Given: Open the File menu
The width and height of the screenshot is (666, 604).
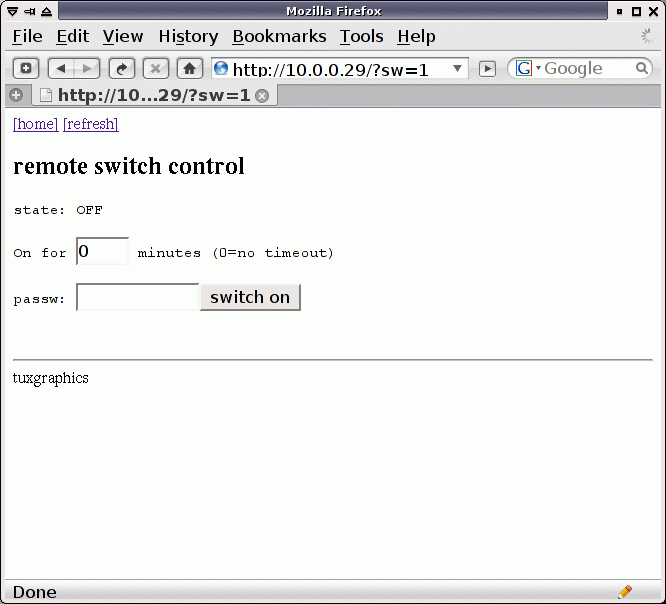Looking at the screenshot, I should click(28, 37).
